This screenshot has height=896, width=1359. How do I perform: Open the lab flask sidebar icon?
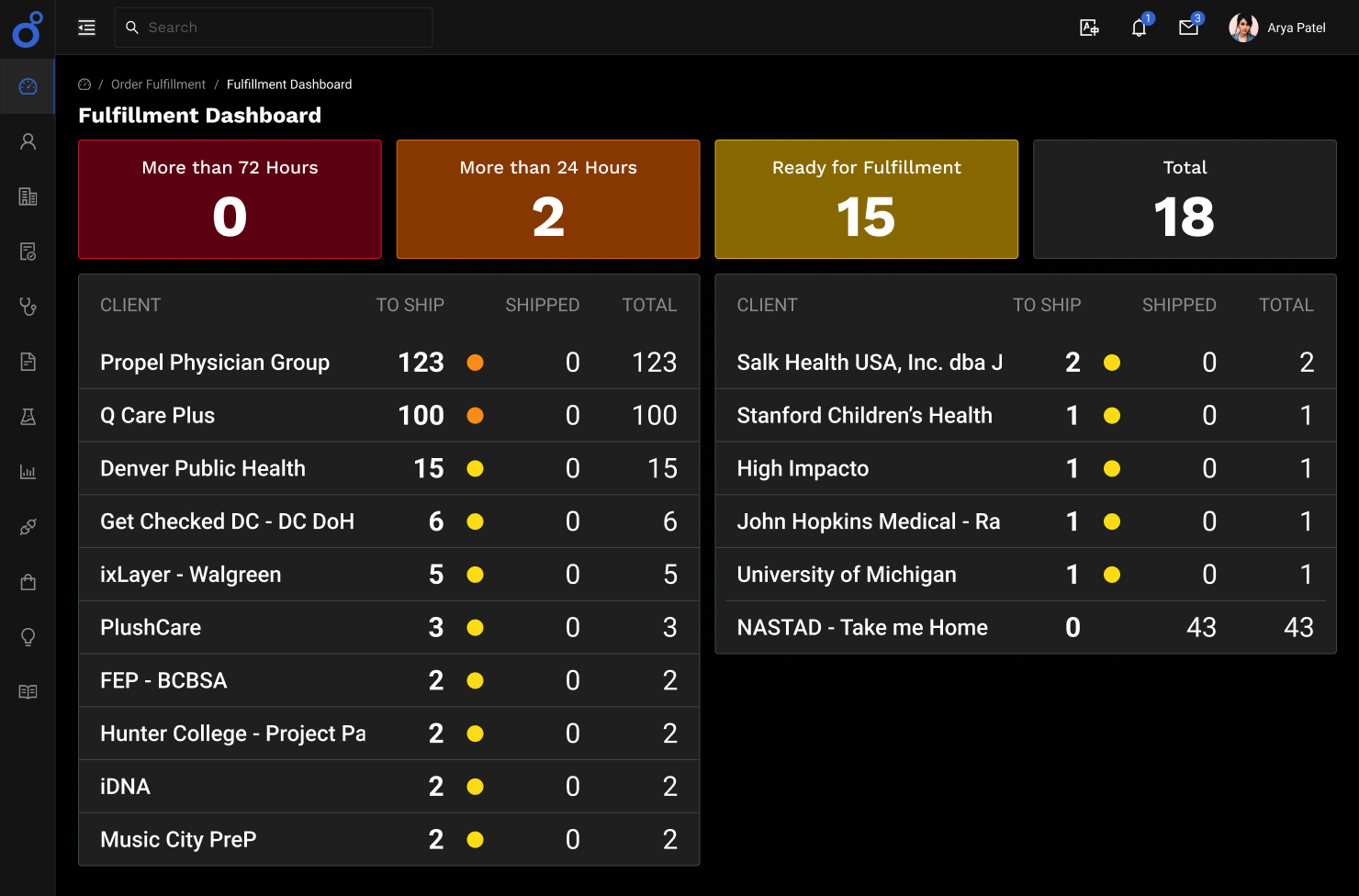[x=28, y=417]
